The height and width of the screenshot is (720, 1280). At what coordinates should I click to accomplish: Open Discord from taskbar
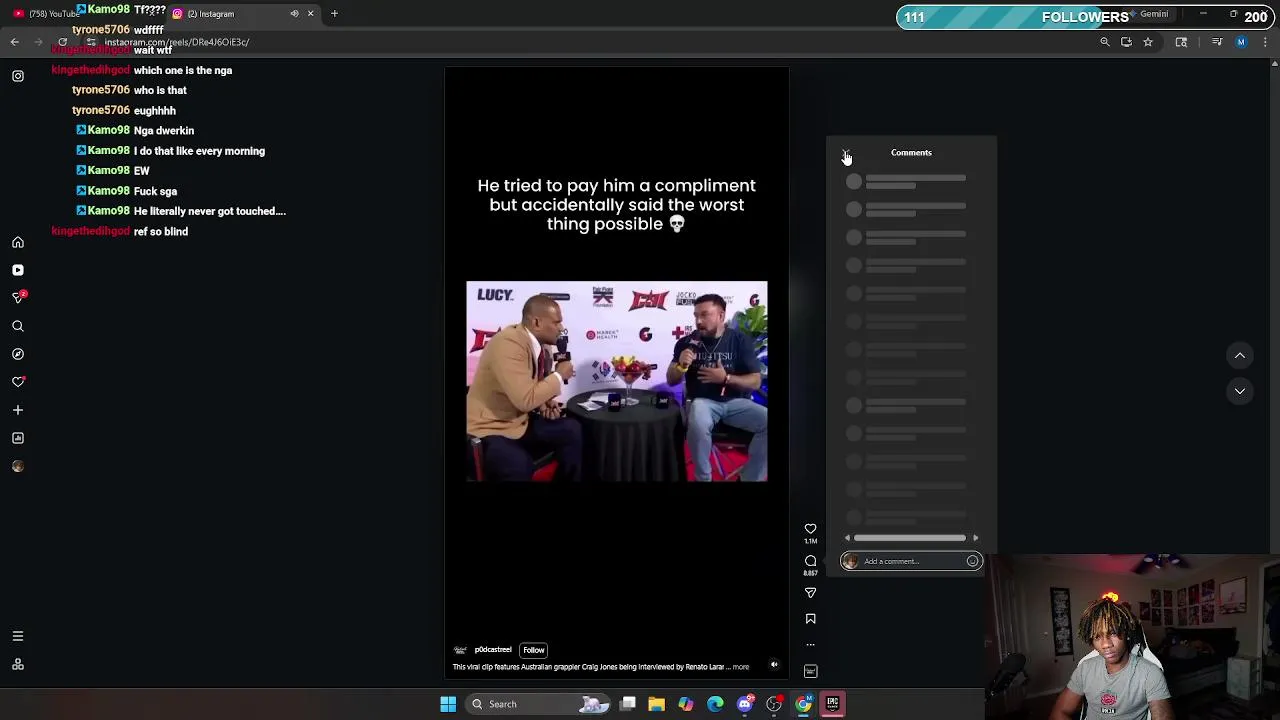(745, 704)
